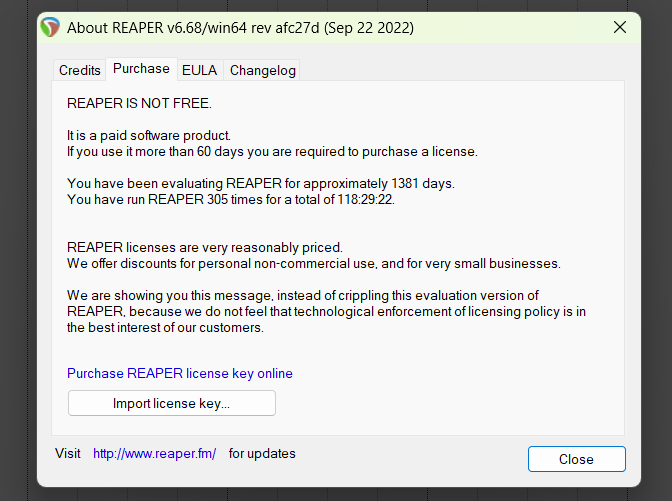Open the EULA tab

[x=200, y=70]
